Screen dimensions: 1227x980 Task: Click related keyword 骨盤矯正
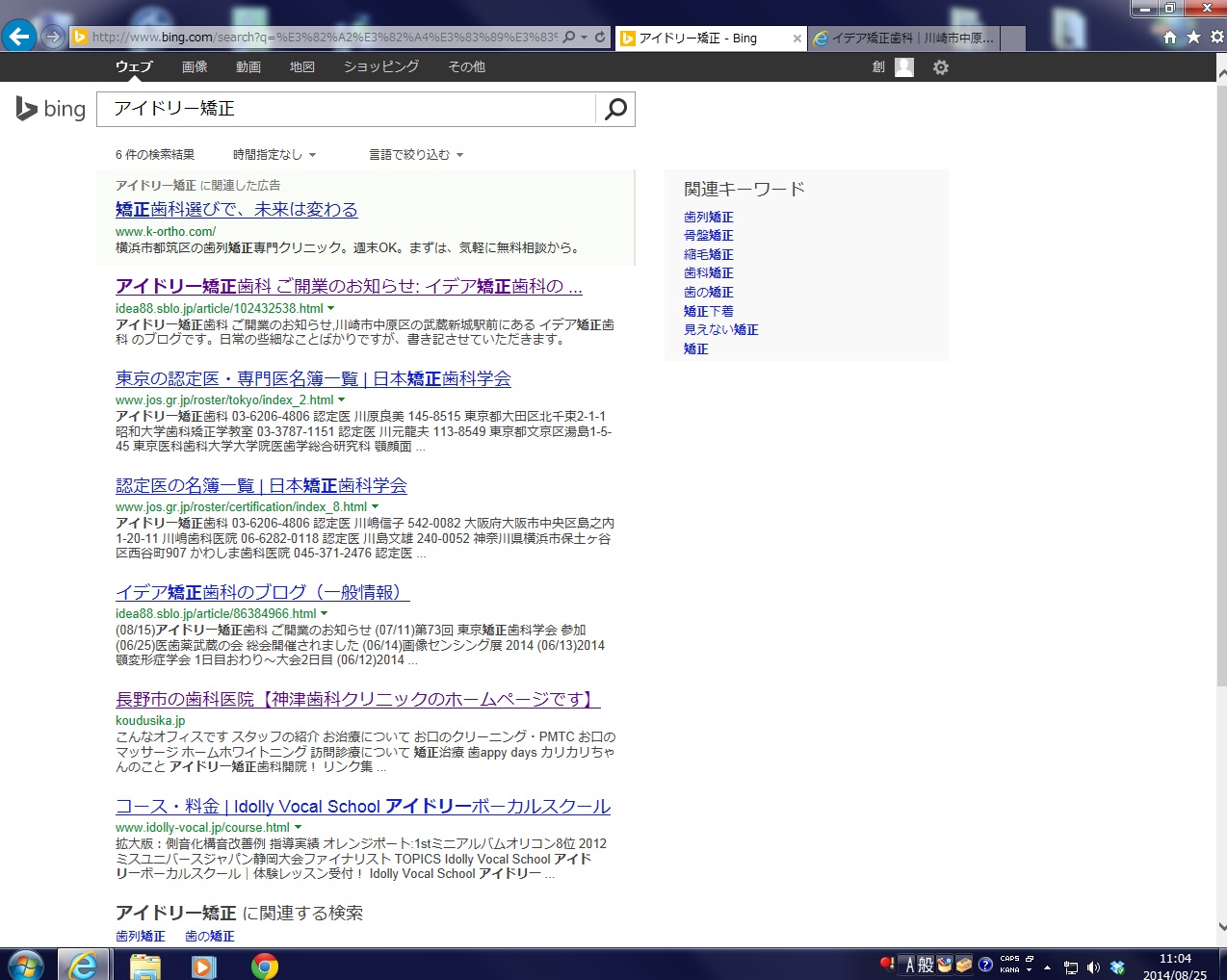pos(709,236)
